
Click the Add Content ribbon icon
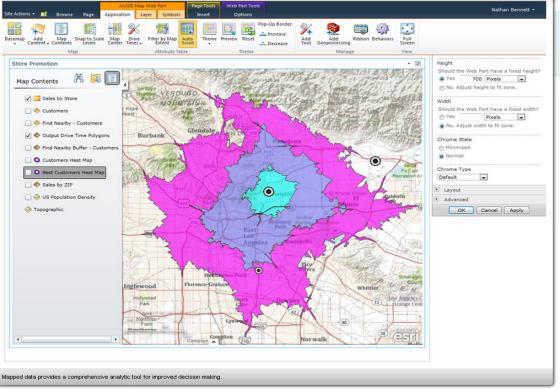(38, 33)
